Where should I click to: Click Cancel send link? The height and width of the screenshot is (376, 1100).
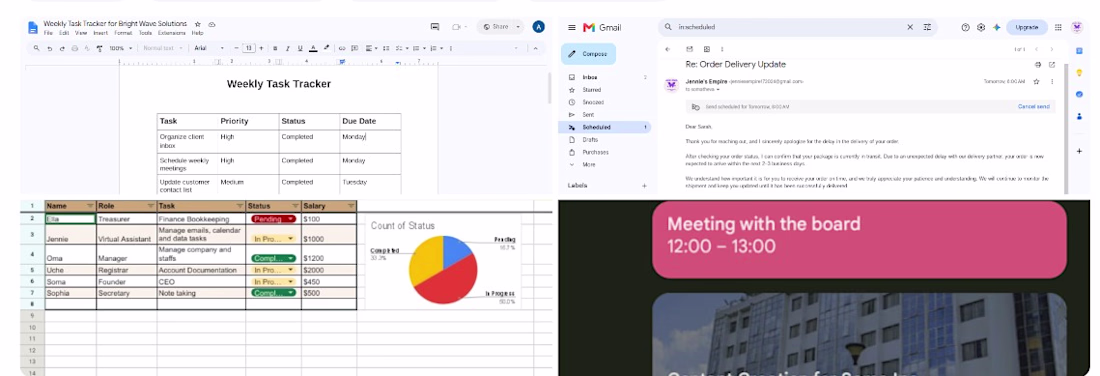(1033, 107)
